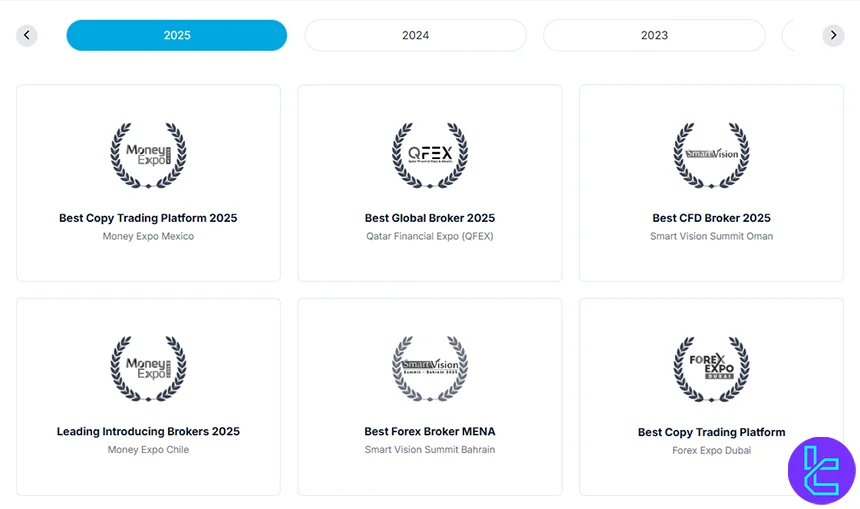The height and width of the screenshot is (509, 860).
Task: Click the Smart Vision Bahrain laurel logo
Action: click(x=430, y=369)
